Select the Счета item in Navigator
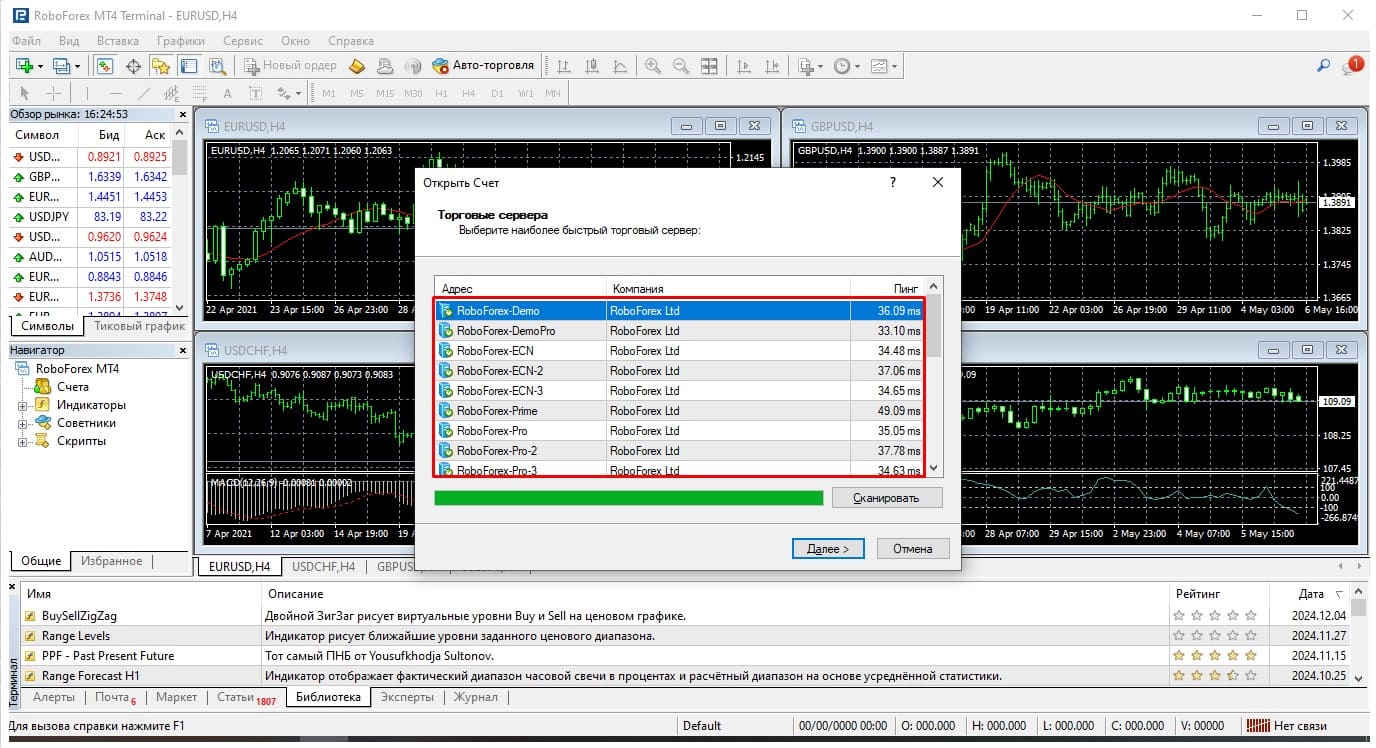Viewport: 1376px width, 748px height. coord(72,387)
